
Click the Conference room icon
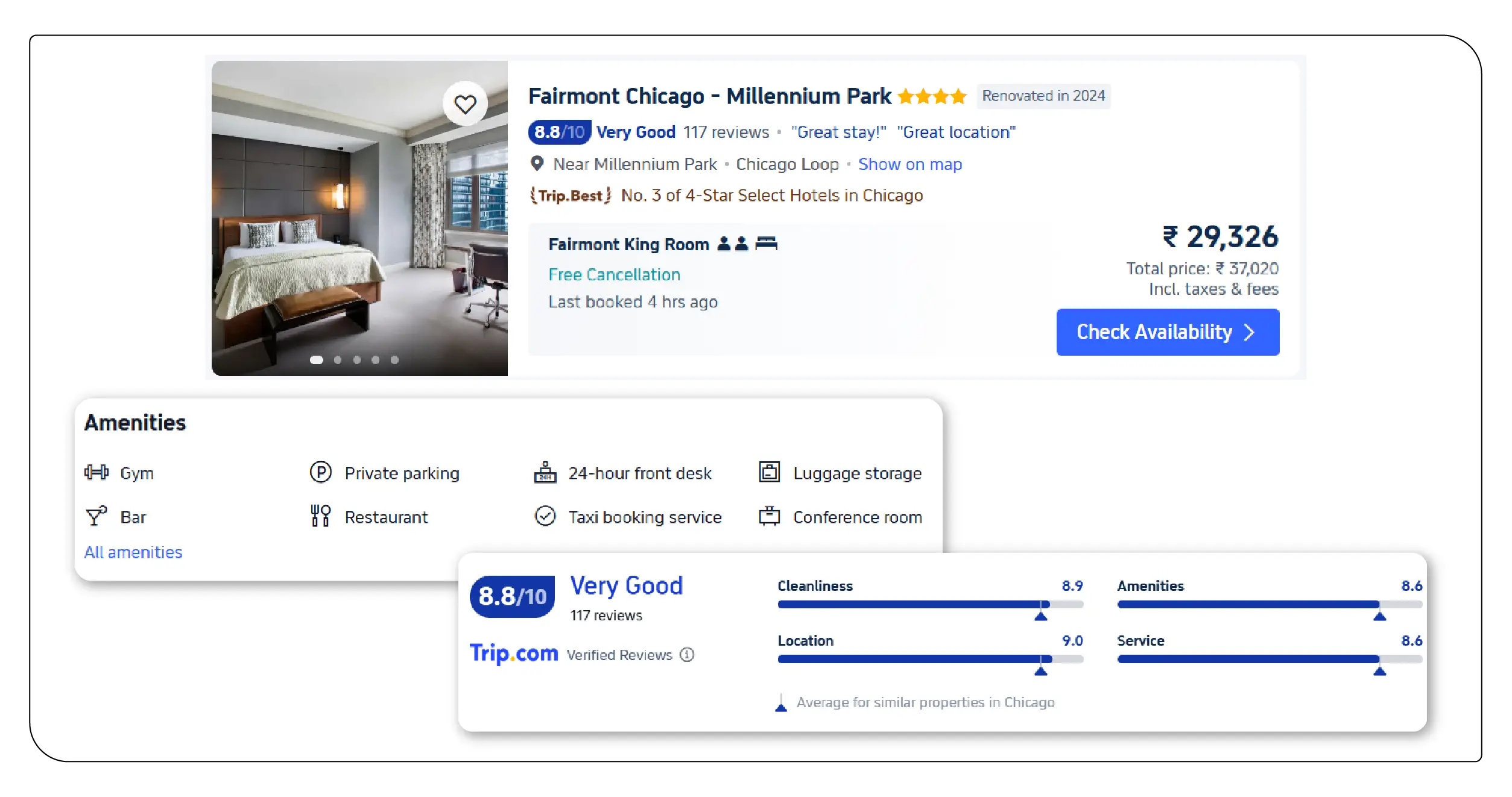769,516
